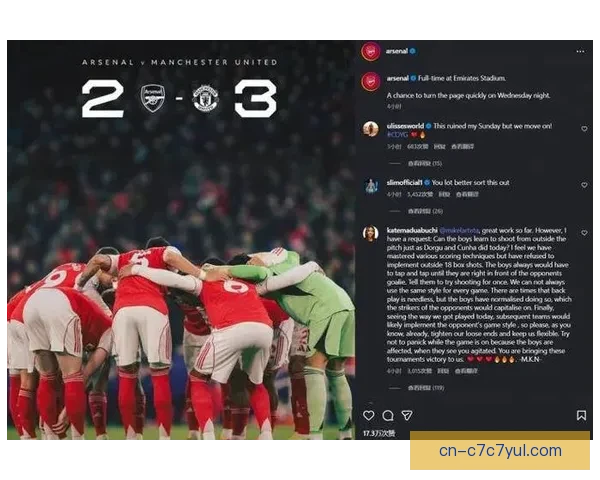Reply to slimofficial1's comment
Viewport: 600px width, 480px height.
coord(444,194)
